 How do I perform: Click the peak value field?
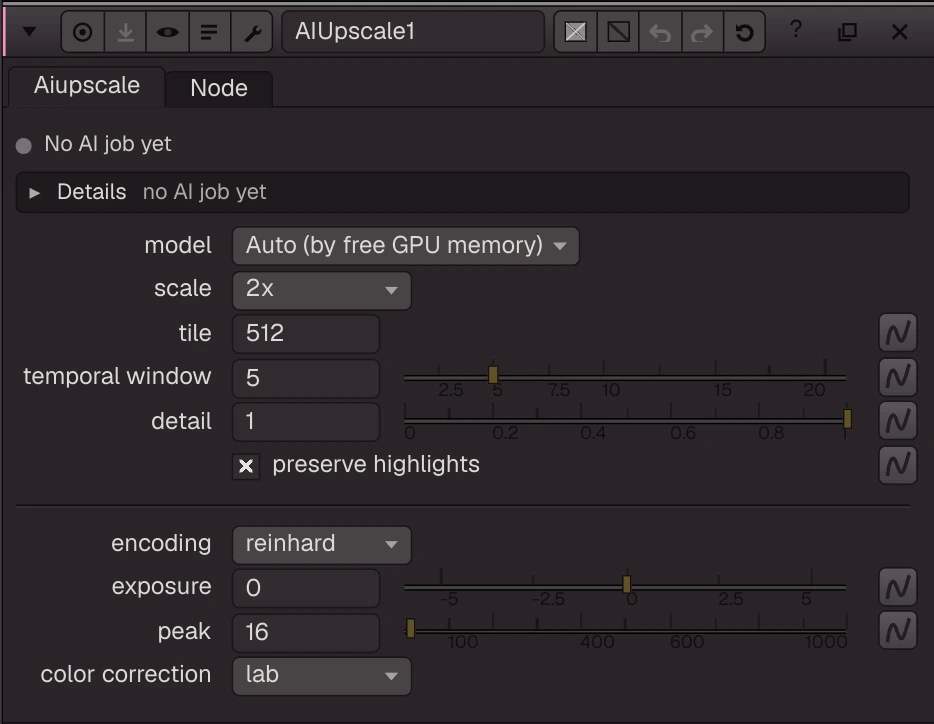[x=306, y=632]
